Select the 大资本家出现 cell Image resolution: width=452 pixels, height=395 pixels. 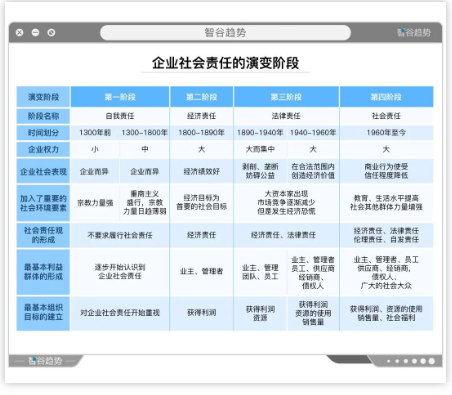pos(286,203)
